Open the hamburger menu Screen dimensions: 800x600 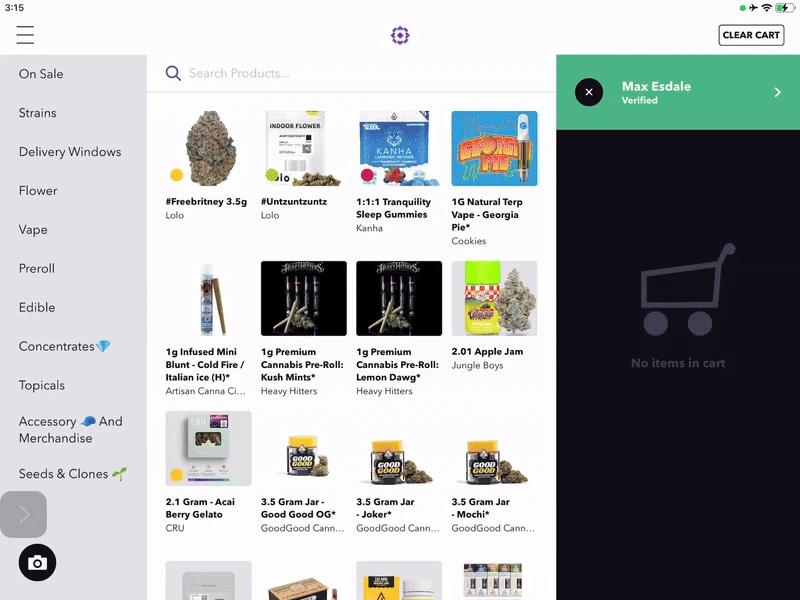[x=25, y=35]
